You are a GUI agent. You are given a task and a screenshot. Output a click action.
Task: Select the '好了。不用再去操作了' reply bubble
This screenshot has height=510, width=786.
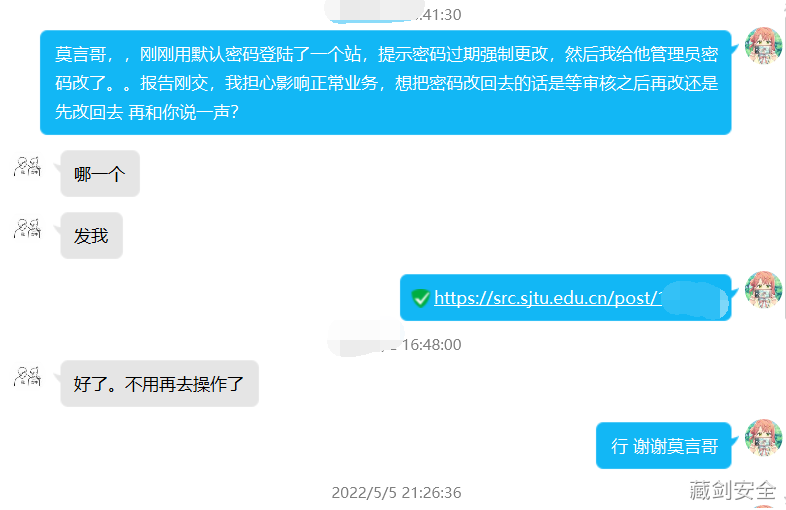[x=159, y=384]
